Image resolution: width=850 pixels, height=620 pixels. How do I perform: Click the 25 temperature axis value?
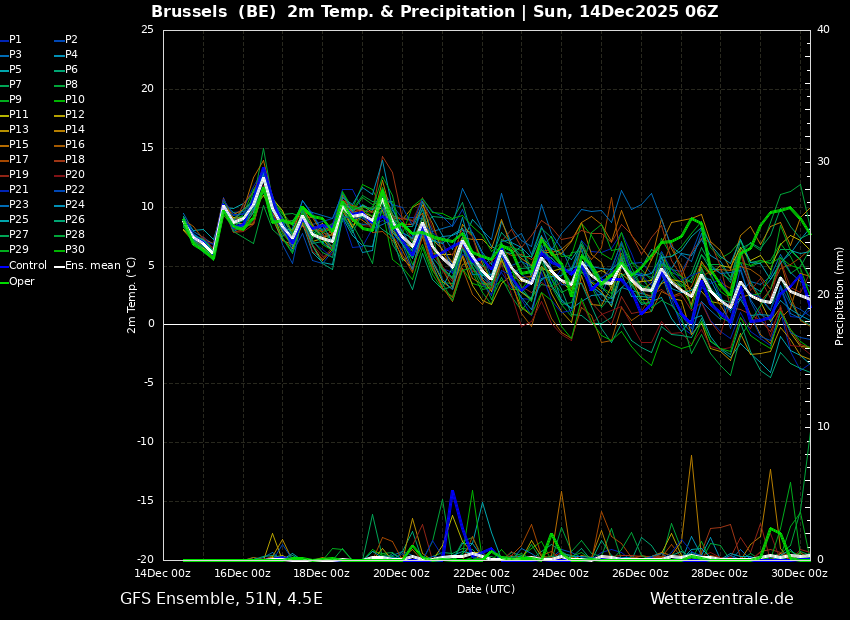coord(147,29)
